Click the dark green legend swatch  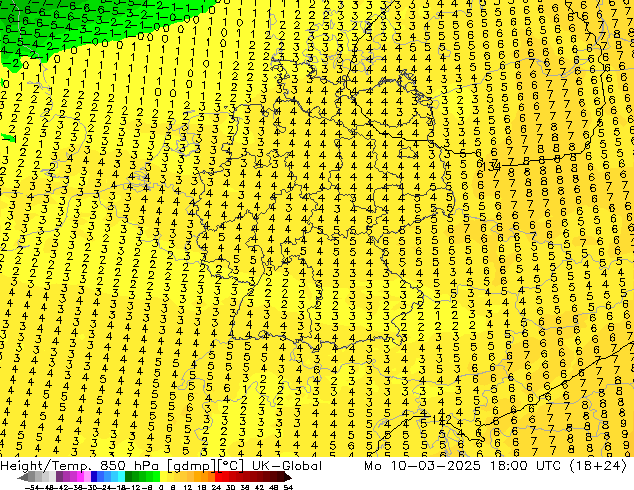[x=128, y=477]
